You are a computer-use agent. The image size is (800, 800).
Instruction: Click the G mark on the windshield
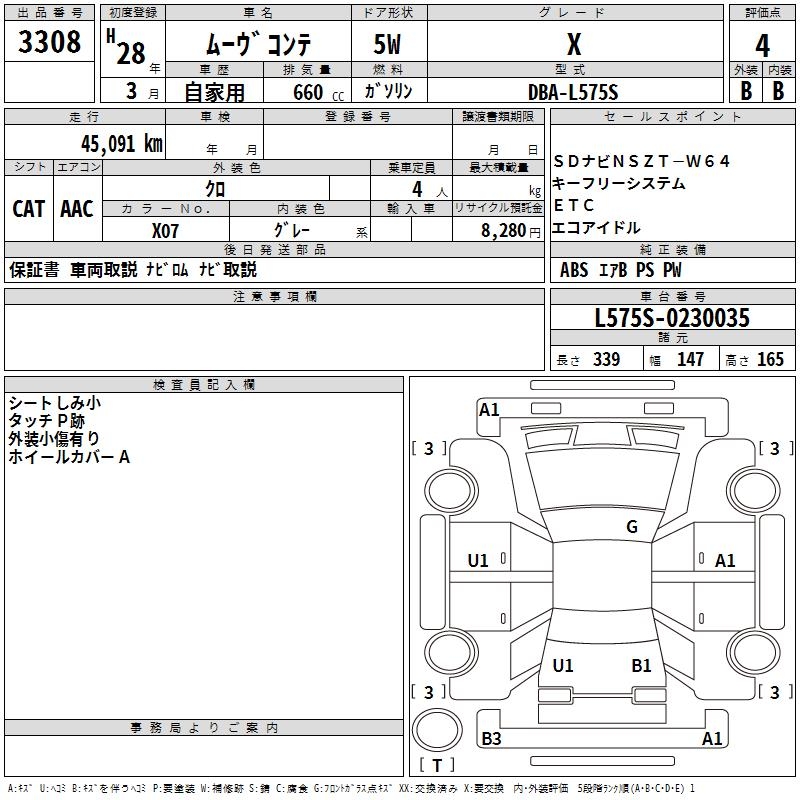[632, 527]
